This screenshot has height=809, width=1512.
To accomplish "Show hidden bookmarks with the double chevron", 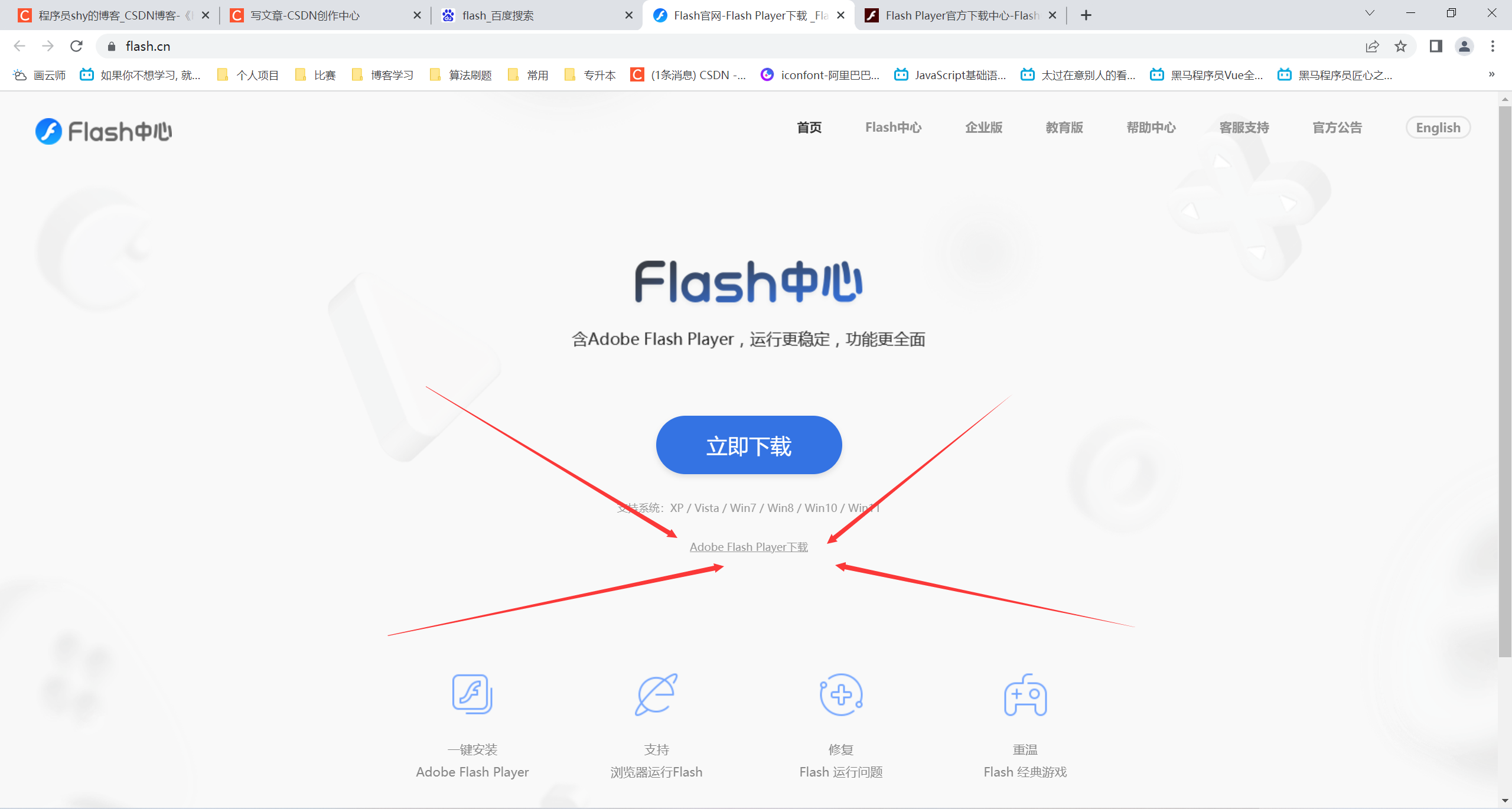I will (x=1491, y=74).
